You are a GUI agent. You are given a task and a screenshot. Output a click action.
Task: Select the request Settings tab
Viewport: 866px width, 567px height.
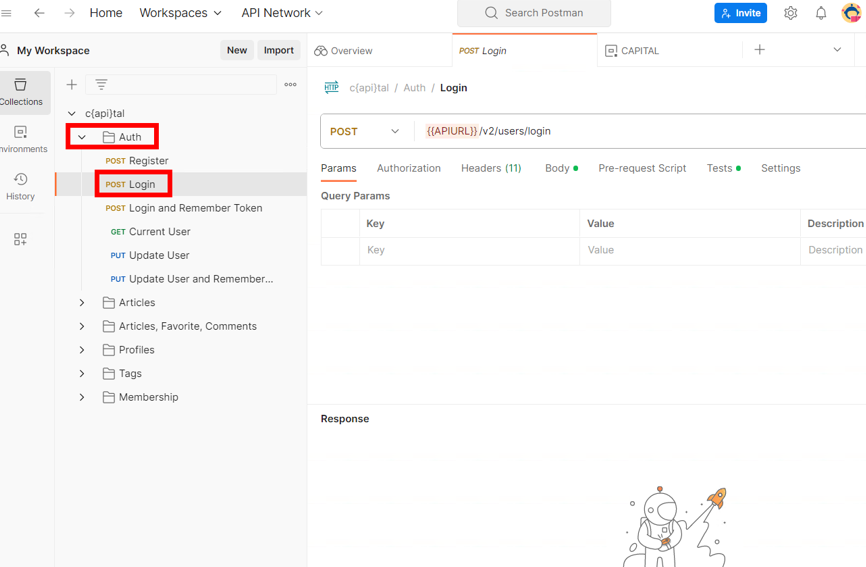780,168
